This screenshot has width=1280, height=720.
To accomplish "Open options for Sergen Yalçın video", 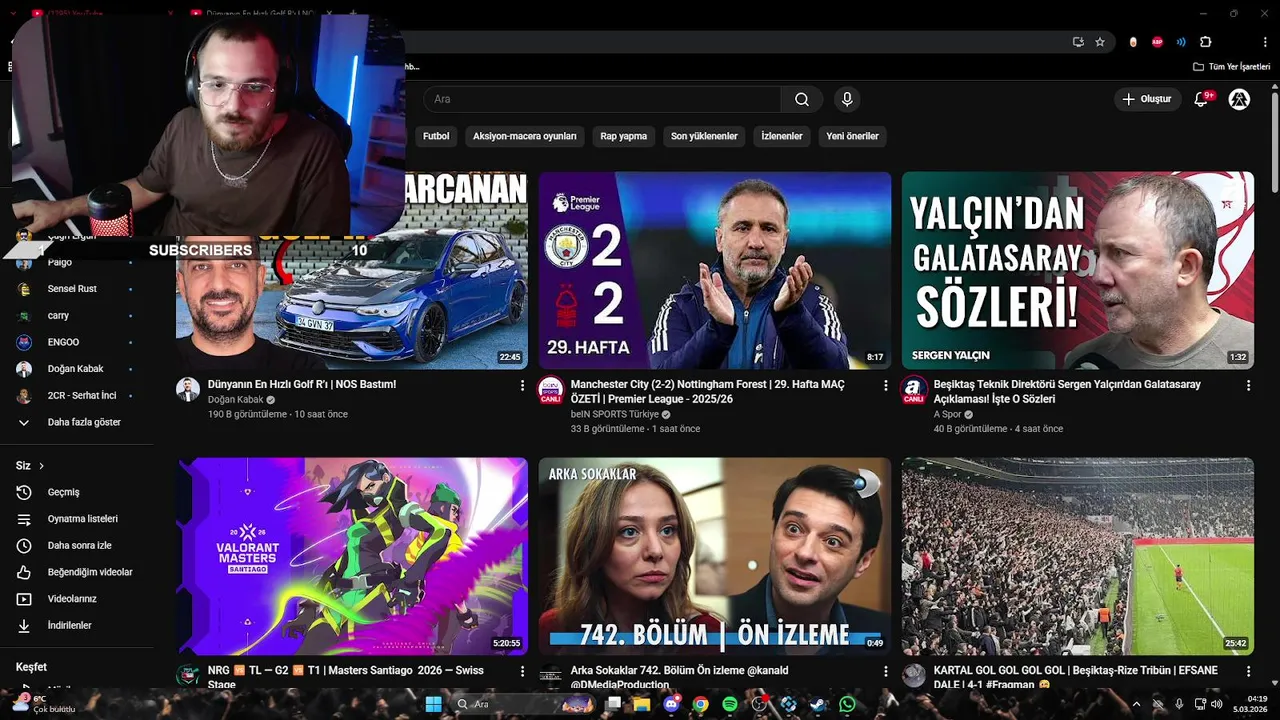I will click(x=1247, y=385).
